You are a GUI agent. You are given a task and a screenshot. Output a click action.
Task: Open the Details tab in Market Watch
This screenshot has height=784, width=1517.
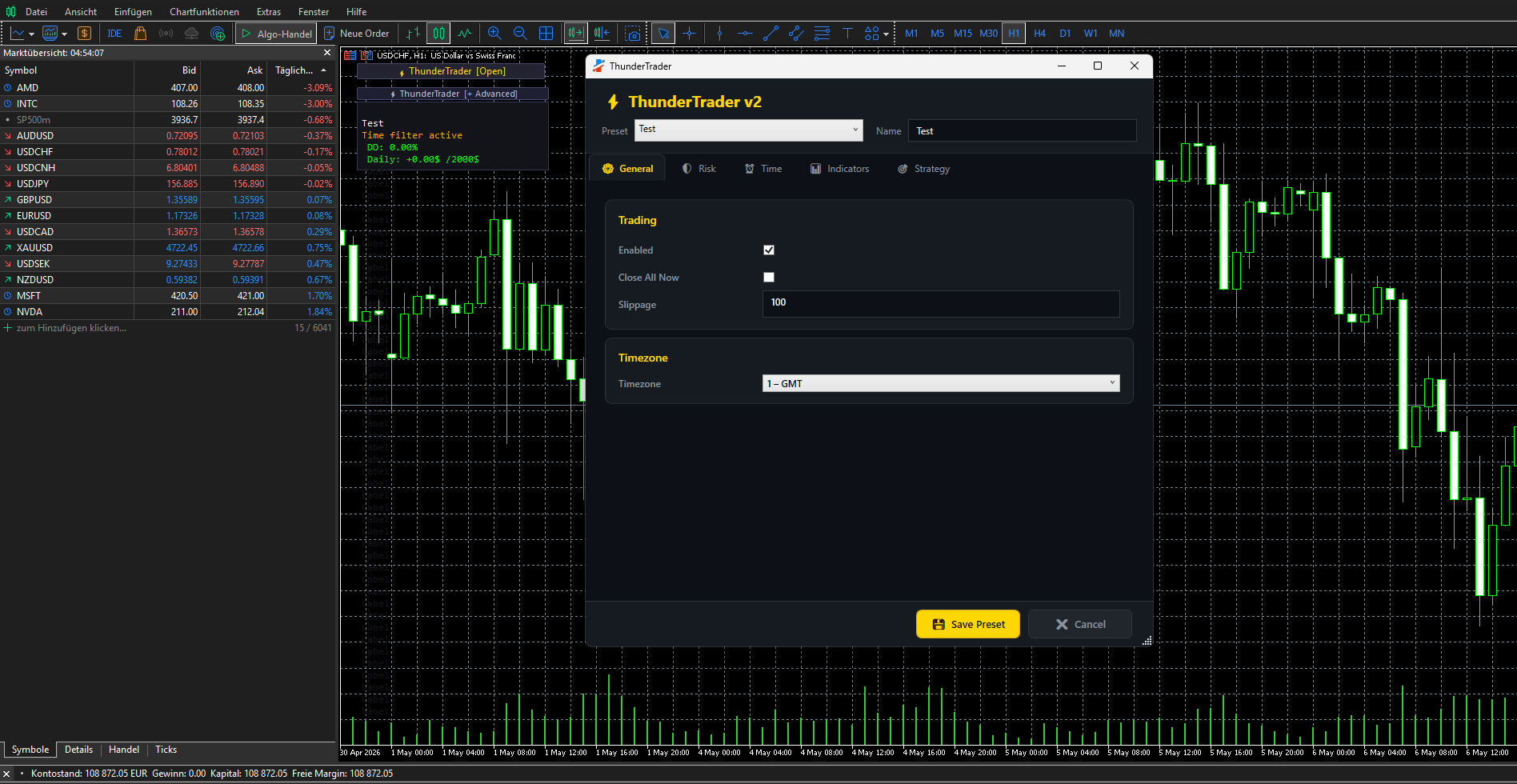[78, 750]
